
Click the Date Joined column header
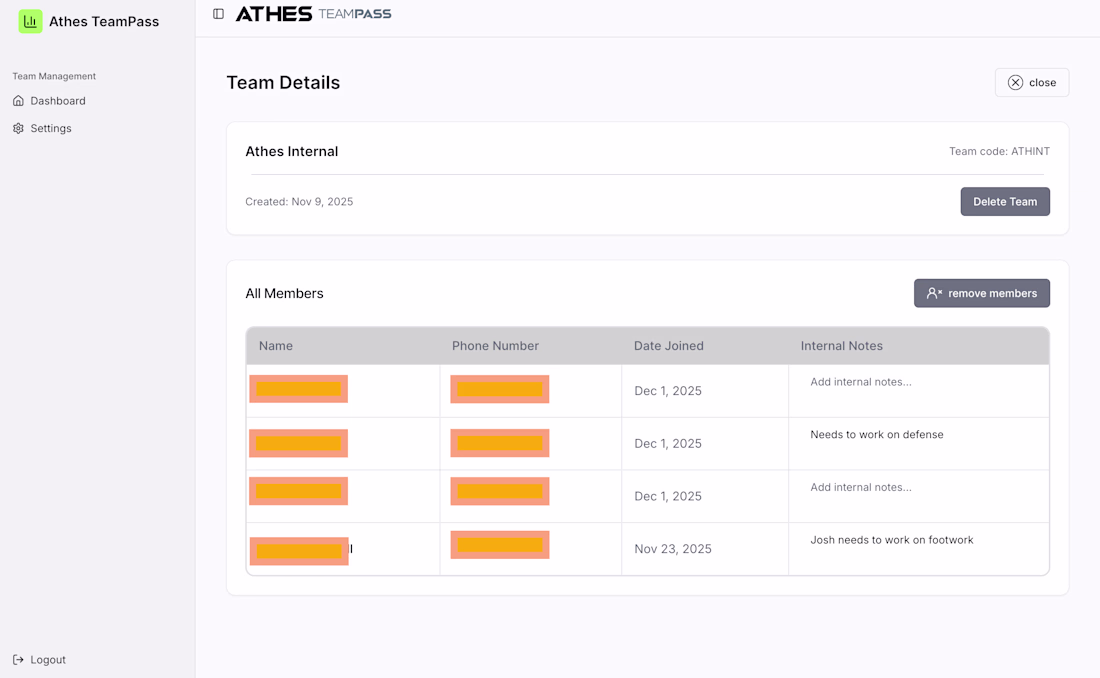click(668, 346)
